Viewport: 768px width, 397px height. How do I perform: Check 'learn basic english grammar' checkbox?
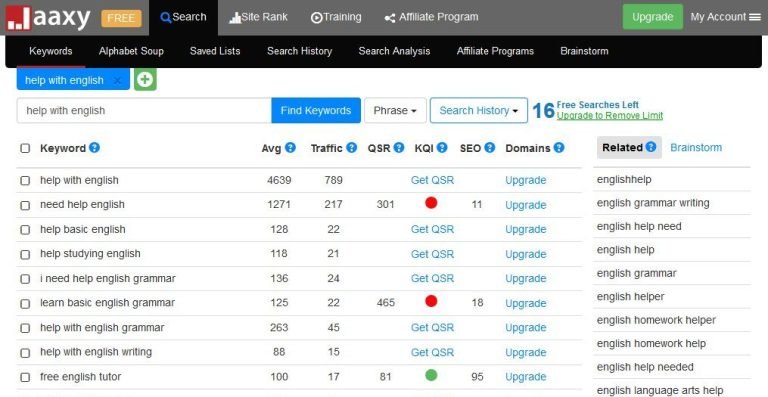(25, 304)
